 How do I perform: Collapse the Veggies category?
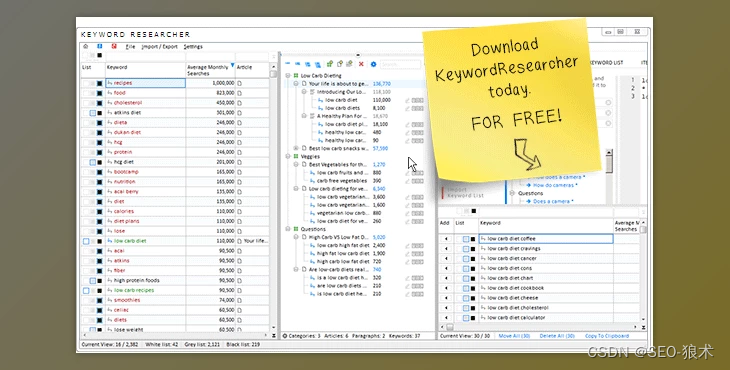(x=288, y=156)
